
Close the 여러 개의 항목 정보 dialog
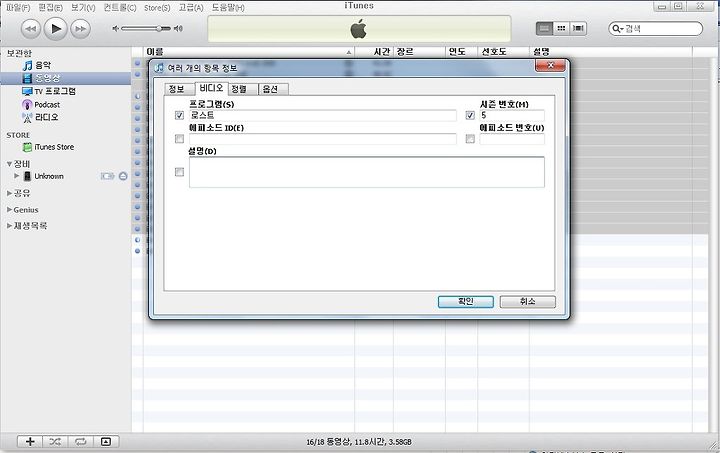coord(550,66)
